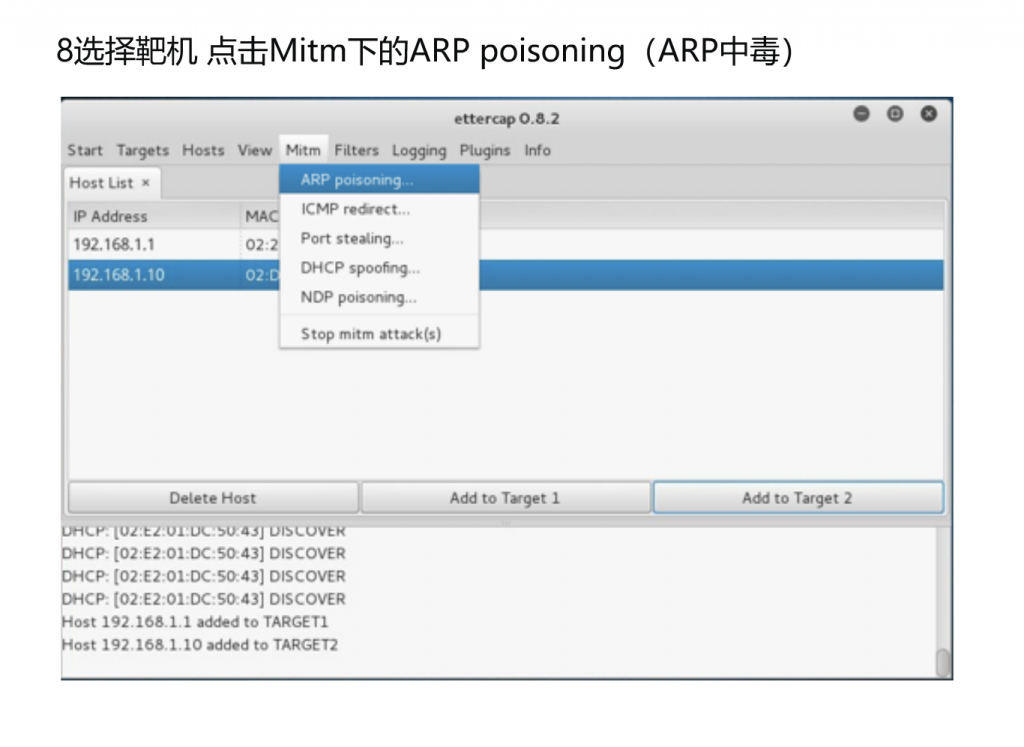This screenshot has width=1024, height=747.
Task: Select host 192.168.1.1 row
Action: (x=505, y=245)
